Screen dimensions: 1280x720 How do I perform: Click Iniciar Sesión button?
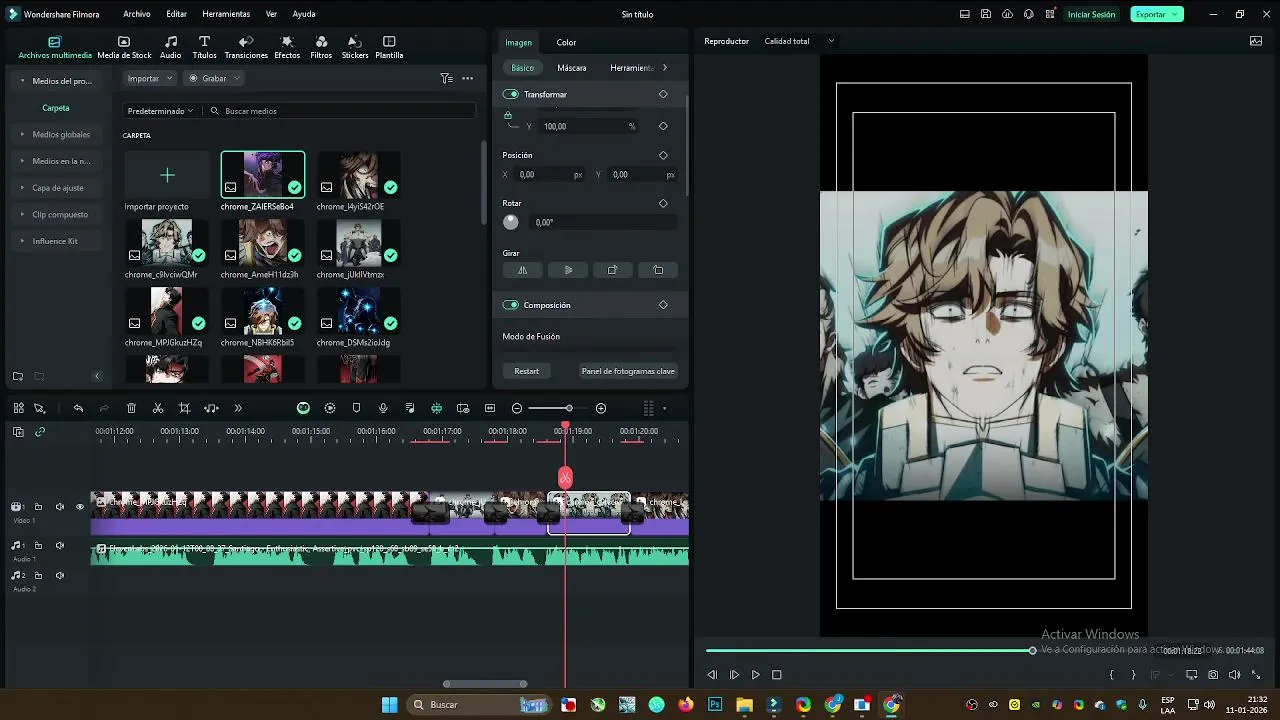click(x=1091, y=14)
